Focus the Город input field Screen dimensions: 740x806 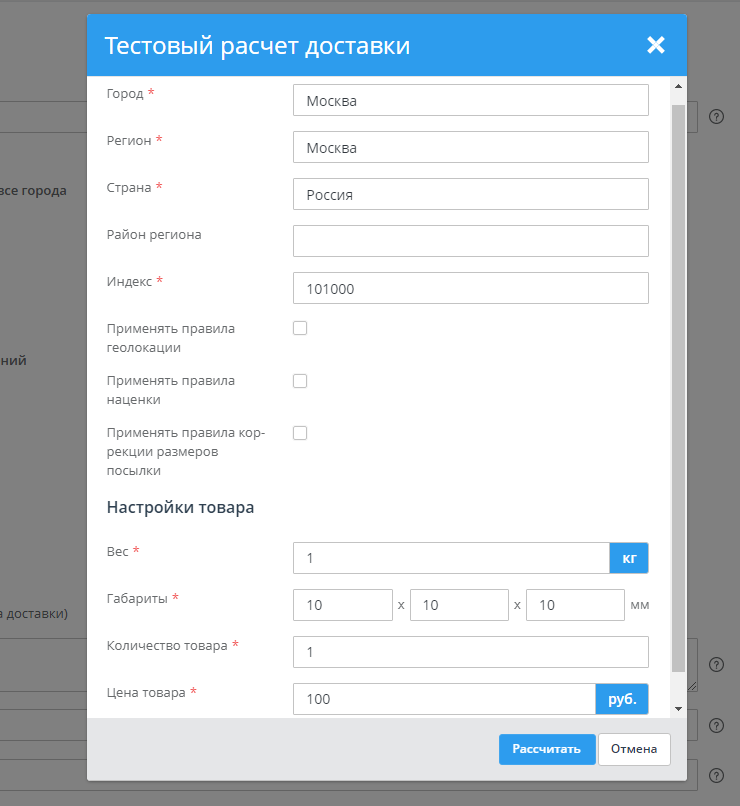click(470, 100)
